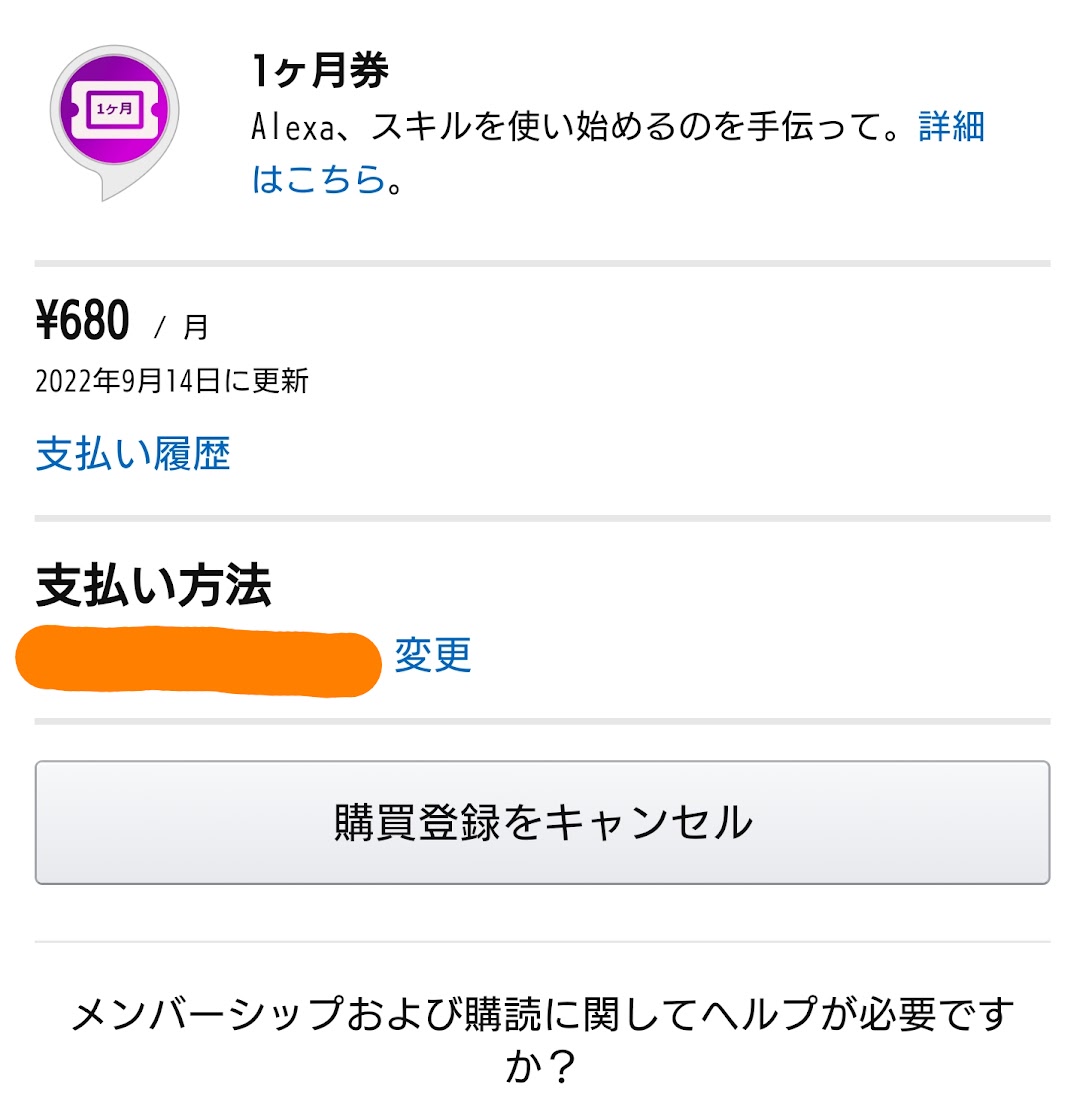
Task: Click the speech-bubble tail of the Alexa skill icon
Action: pos(119,184)
